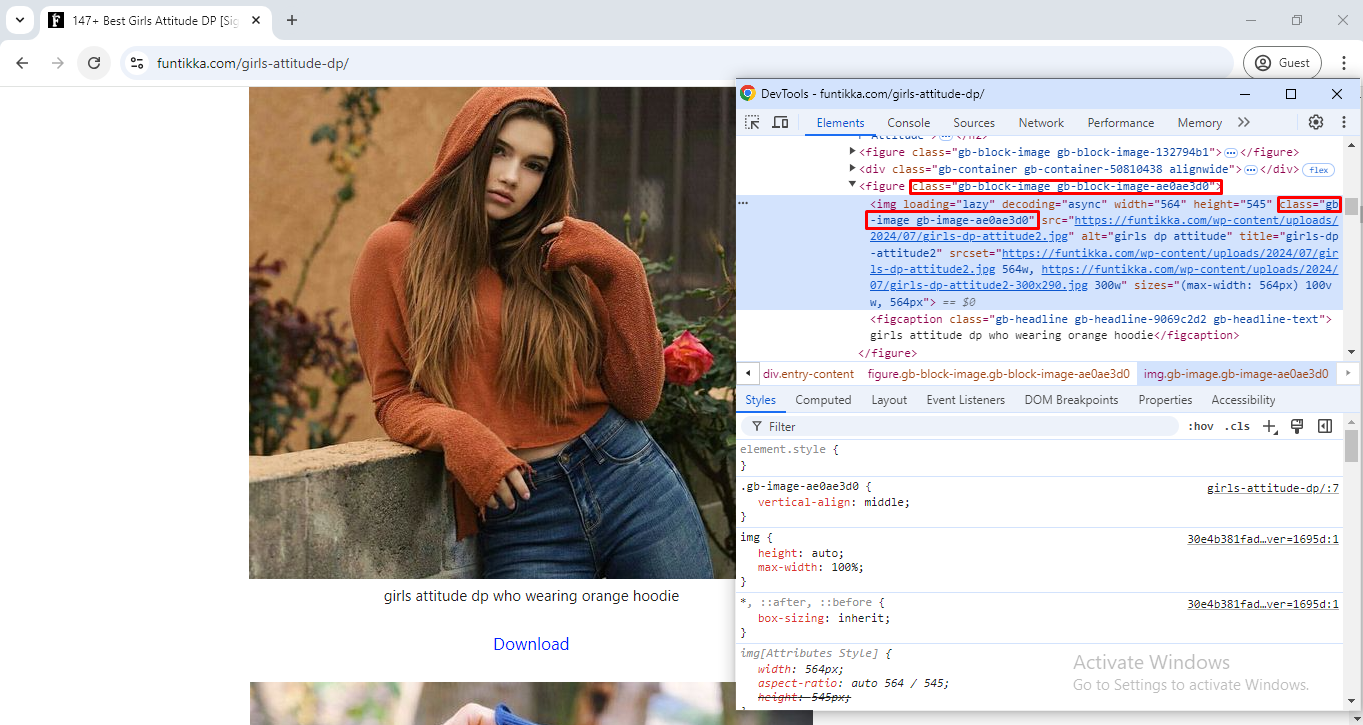Expand the gb-container-50810438 div node
This screenshot has height=725, width=1363.
[x=852, y=168]
